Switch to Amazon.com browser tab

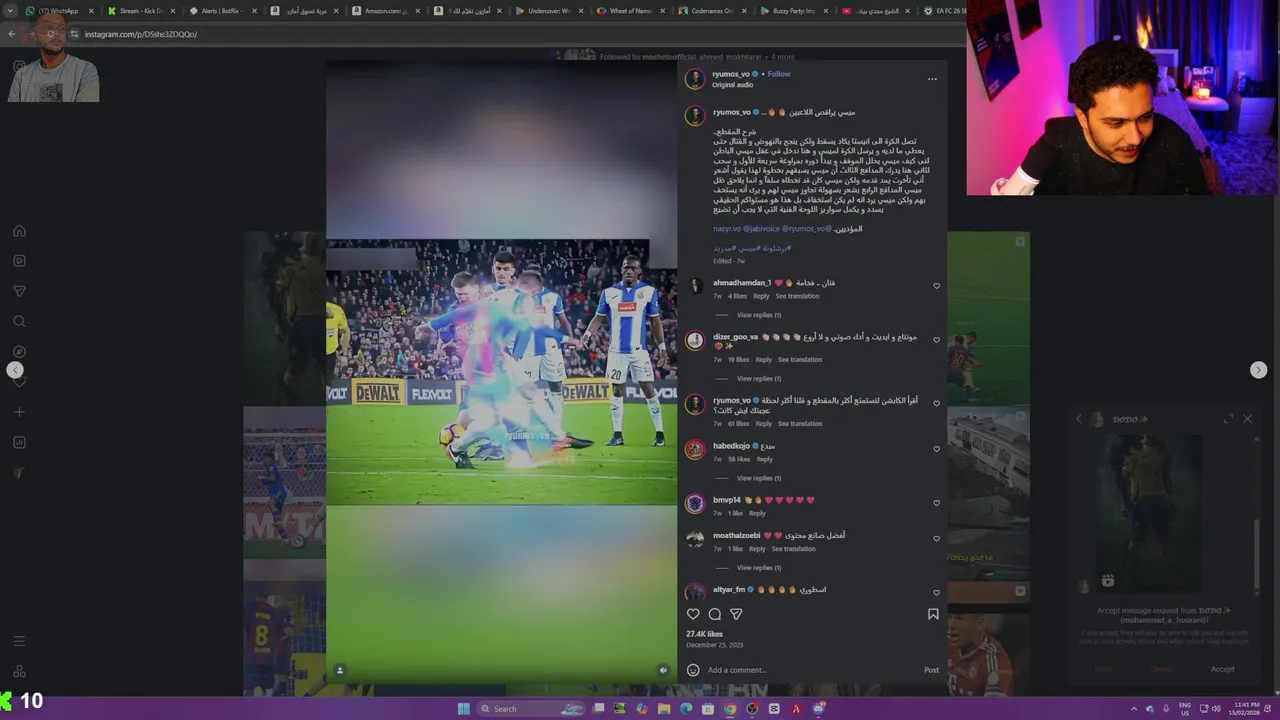(x=386, y=11)
